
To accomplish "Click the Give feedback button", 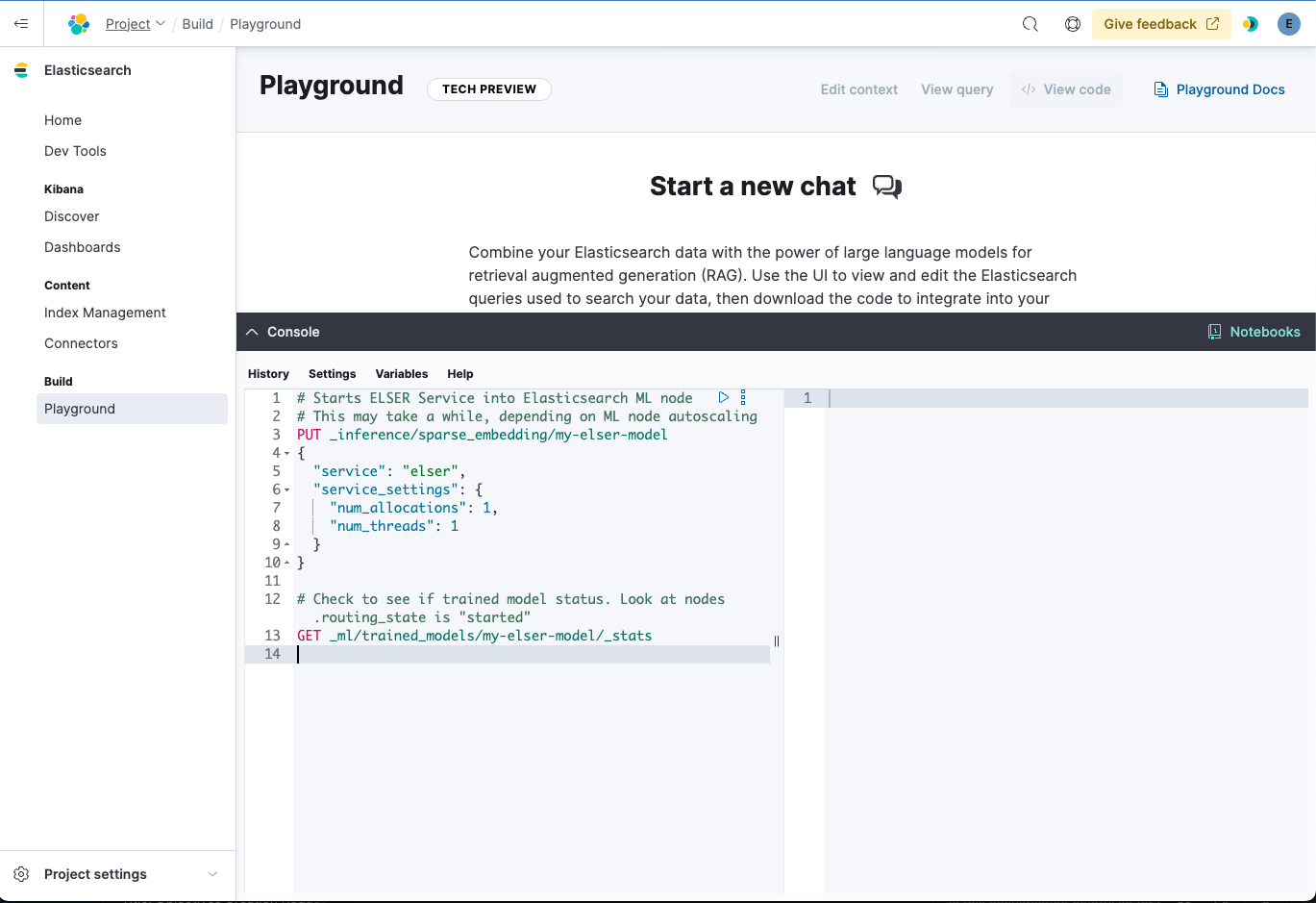I will click(x=1161, y=24).
